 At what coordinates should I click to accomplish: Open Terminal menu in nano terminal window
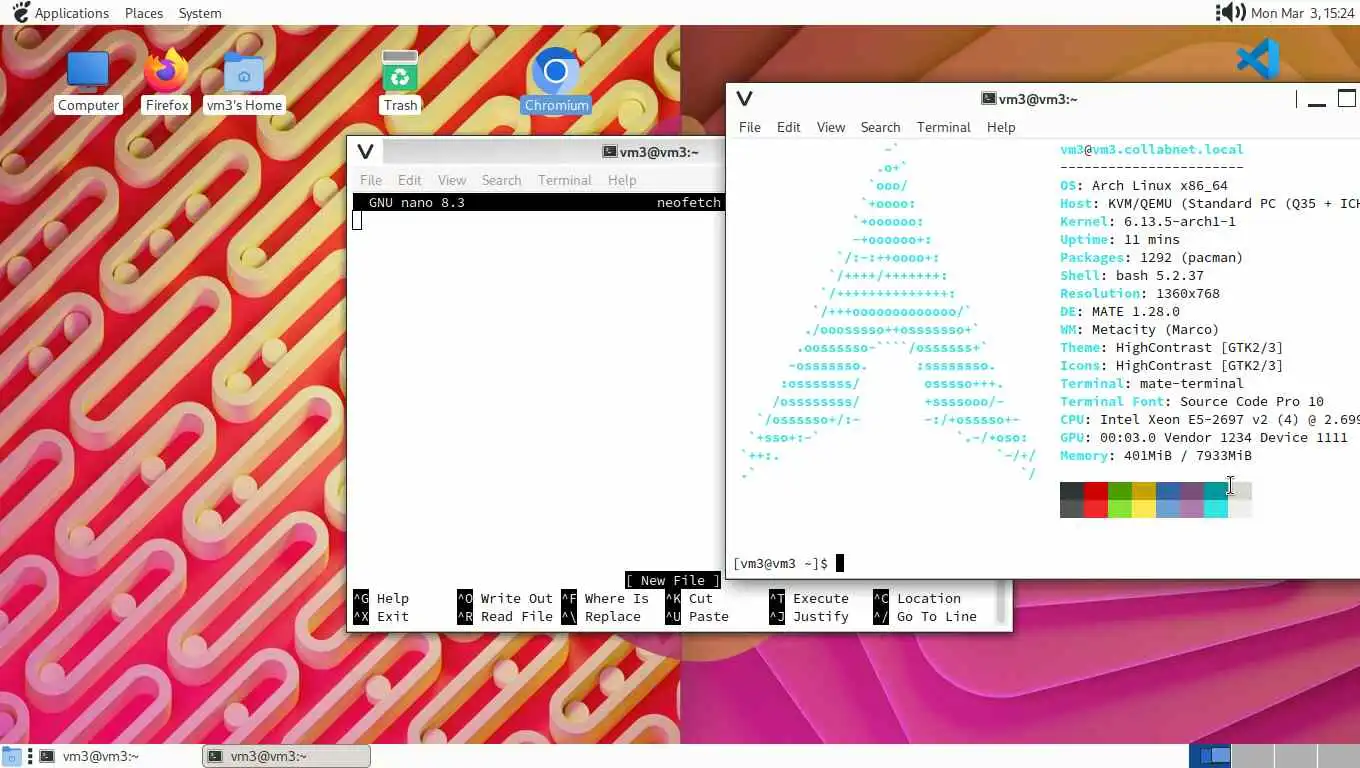565,180
